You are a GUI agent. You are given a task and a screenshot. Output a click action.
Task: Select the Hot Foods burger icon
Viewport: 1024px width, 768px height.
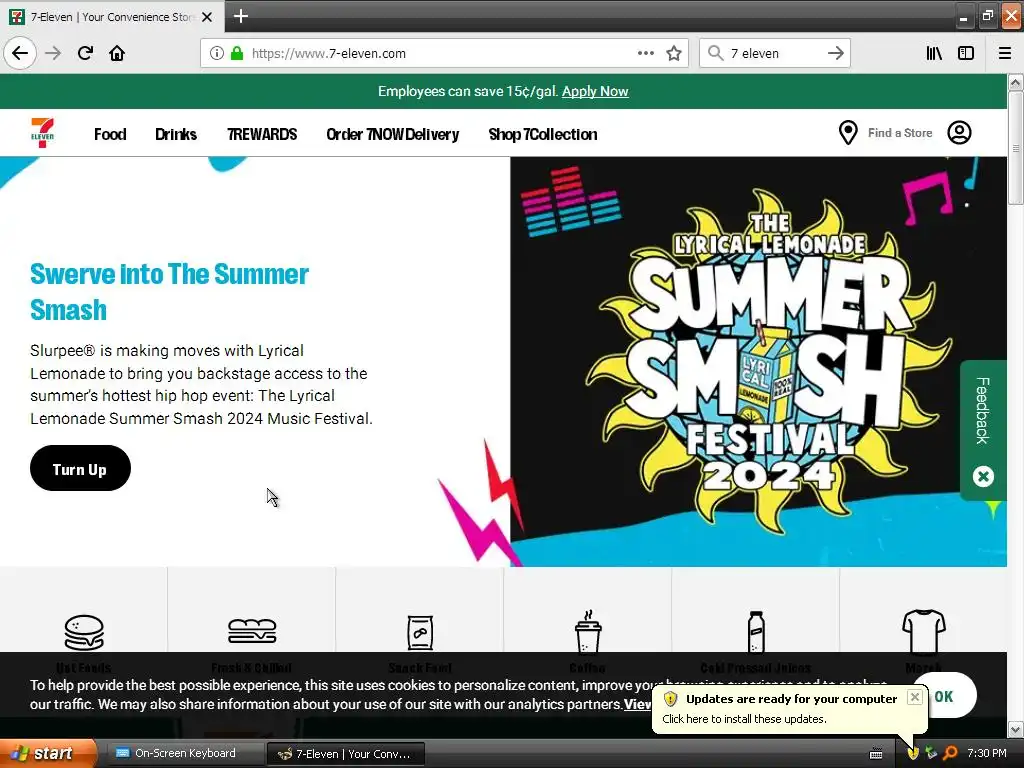(84, 632)
